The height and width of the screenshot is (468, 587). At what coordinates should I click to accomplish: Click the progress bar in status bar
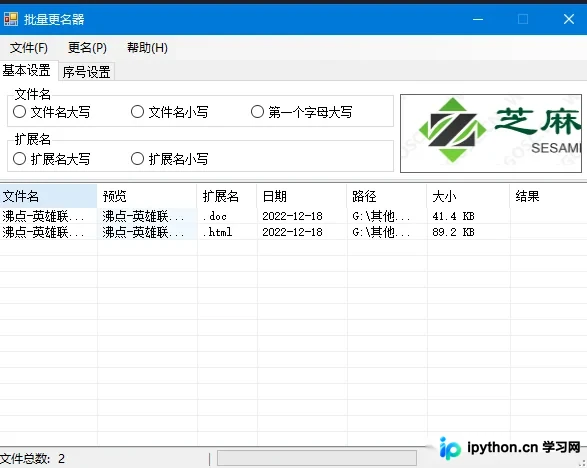pyautogui.click(x=317, y=458)
